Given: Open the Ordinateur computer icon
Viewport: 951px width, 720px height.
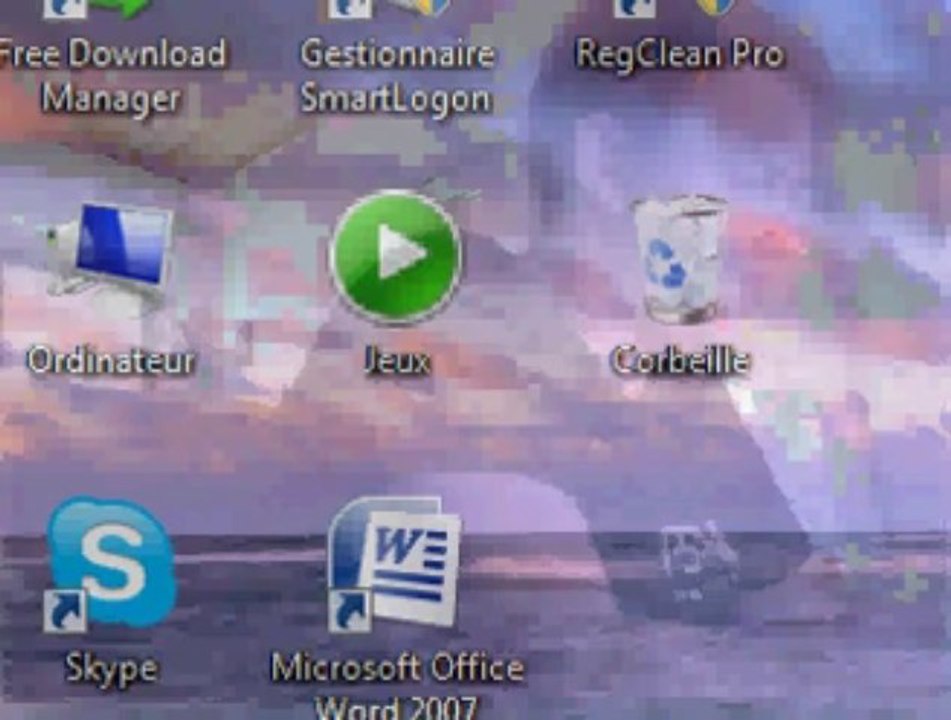Looking at the screenshot, I should 109,261.
